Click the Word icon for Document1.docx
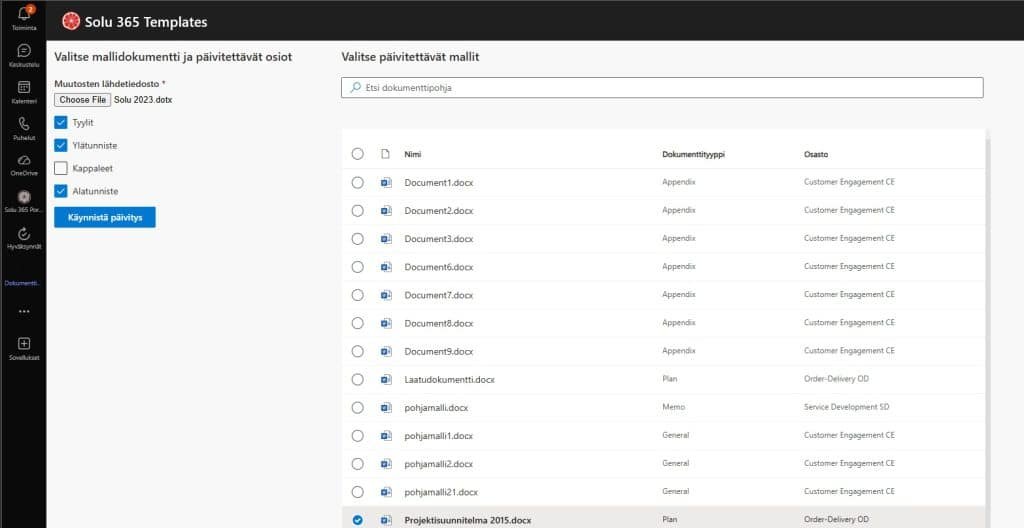The width and height of the screenshot is (1024, 528). [386, 183]
